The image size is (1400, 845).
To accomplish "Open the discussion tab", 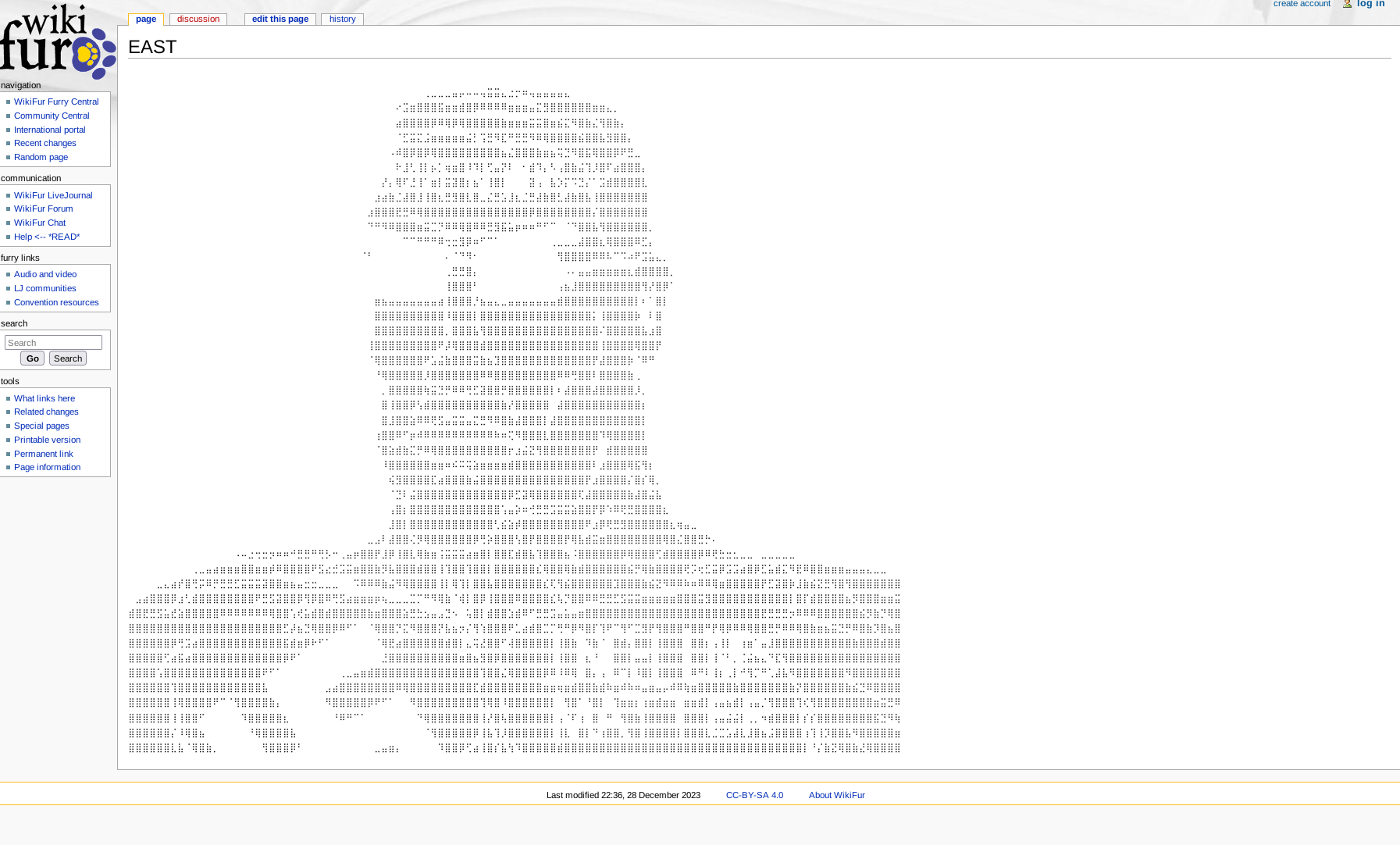I will (198, 19).
